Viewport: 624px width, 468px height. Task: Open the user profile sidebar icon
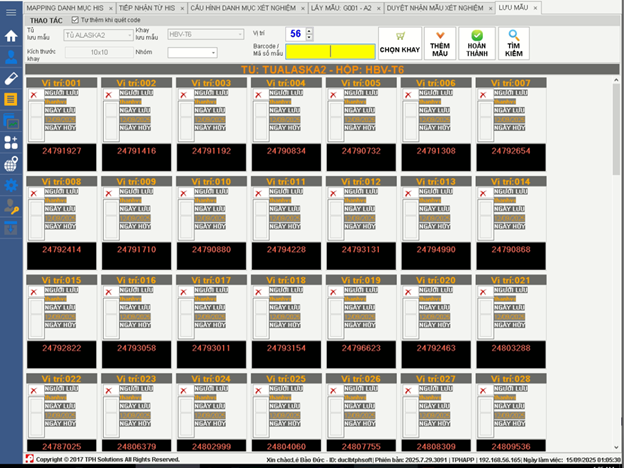tap(11, 57)
